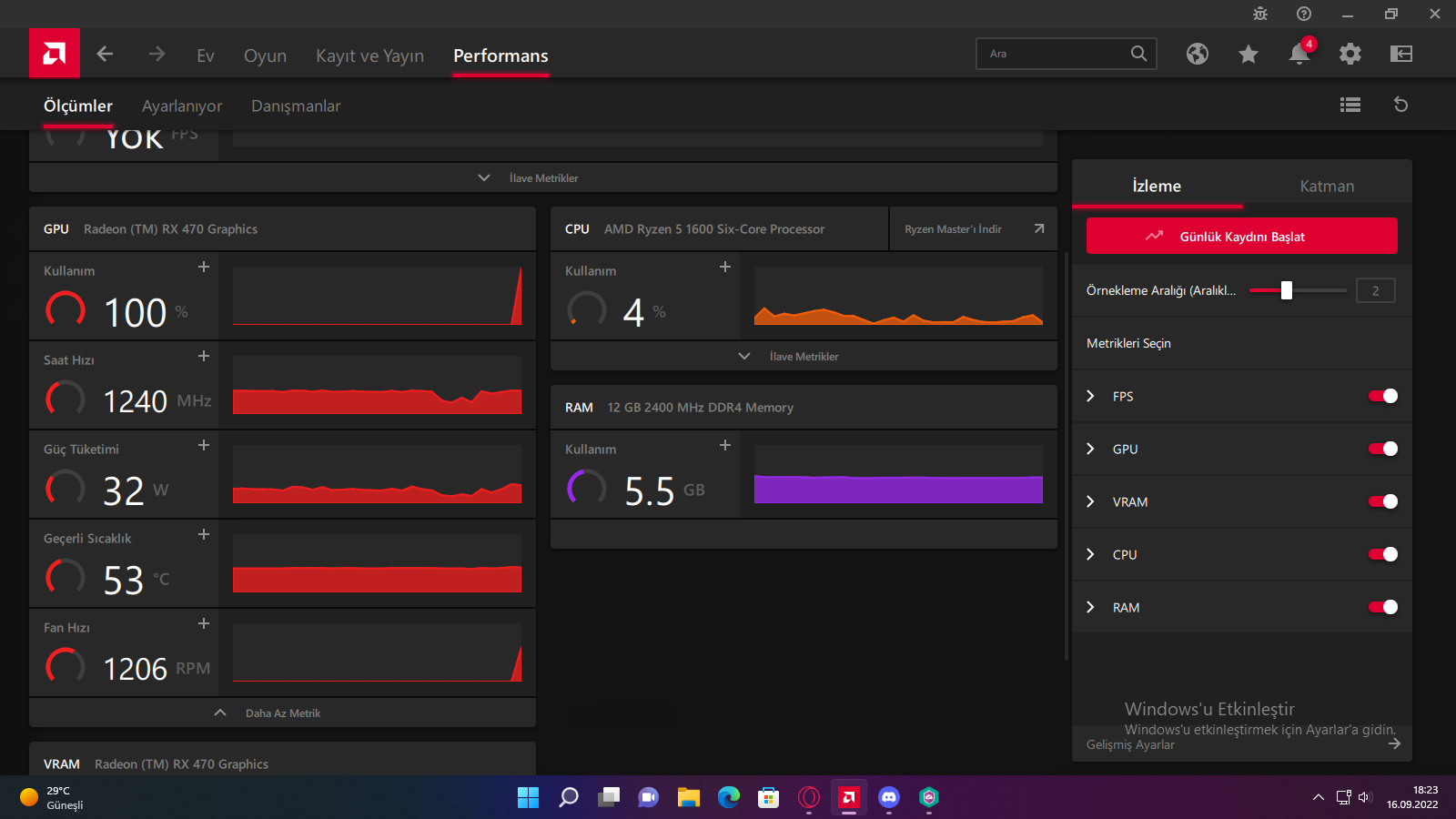This screenshot has height=819, width=1456.
Task: Select the Ölçümler sub-tab
Action: (78, 106)
